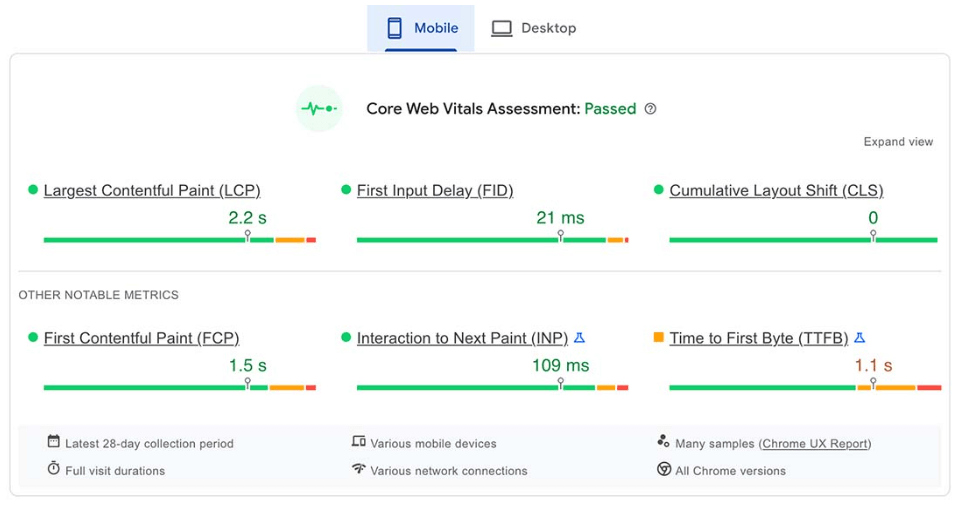Click Various mobile devices text
The image size is (968, 506).
coord(433,444)
